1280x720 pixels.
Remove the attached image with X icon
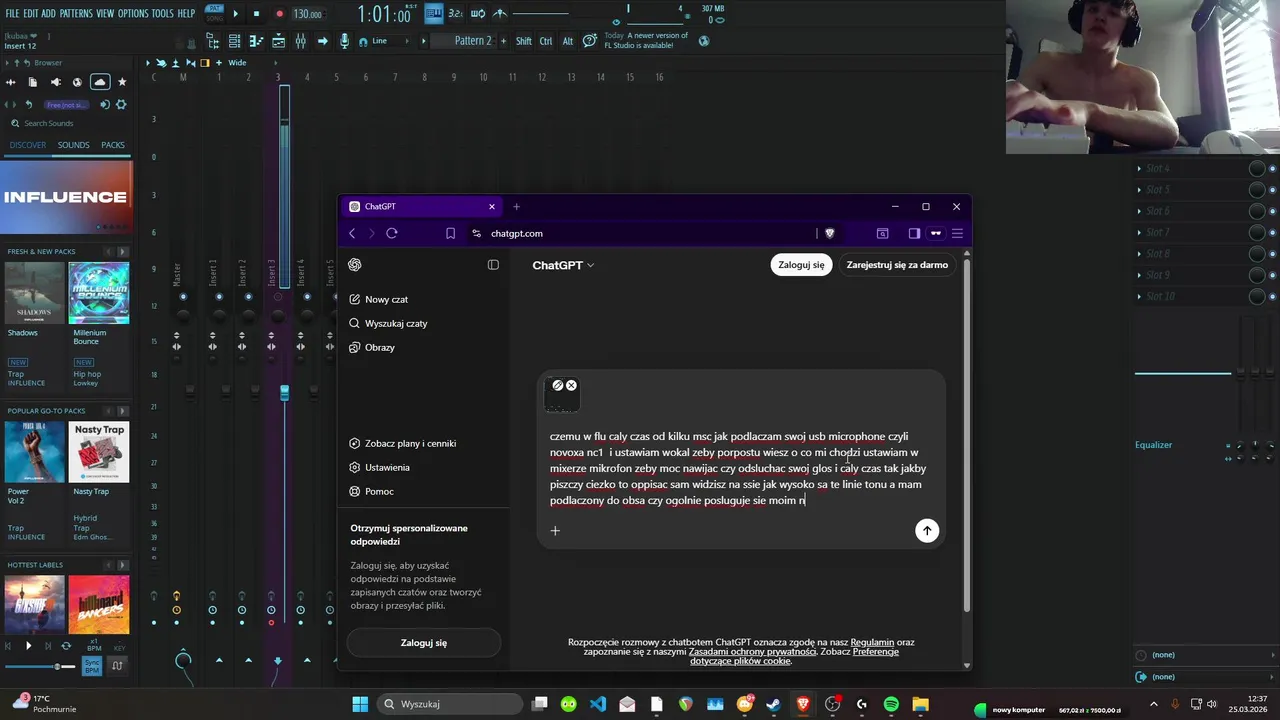(x=571, y=385)
